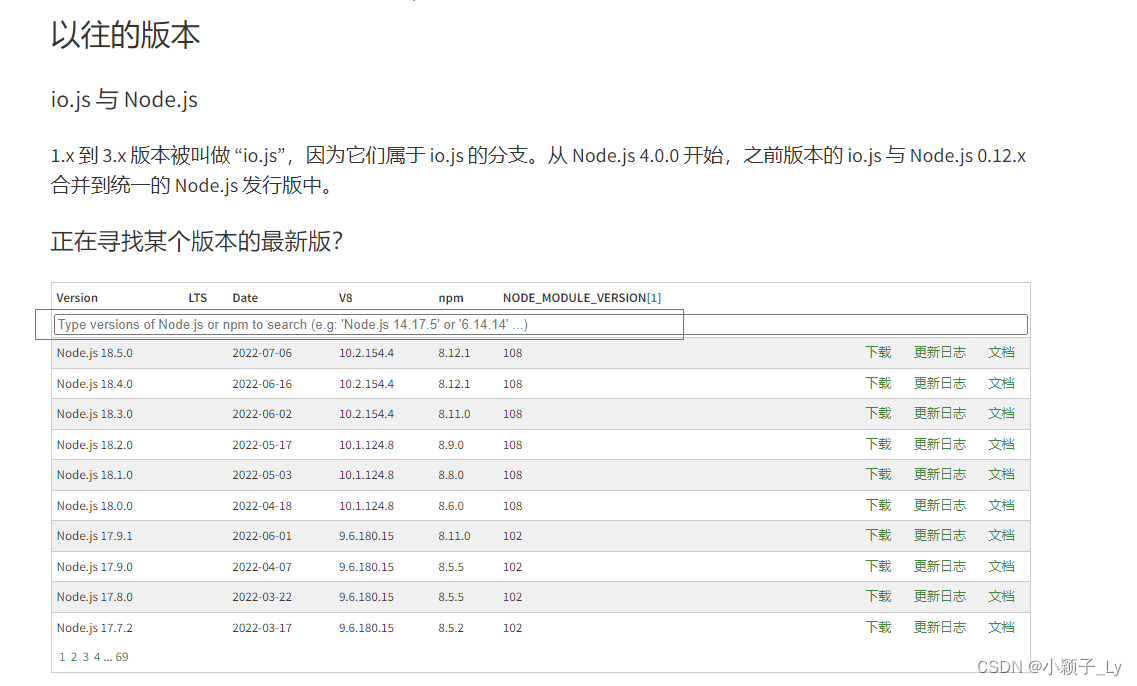Open changelog for Node.js 17.8.0
The height and width of the screenshot is (686, 1137).
tap(940, 596)
